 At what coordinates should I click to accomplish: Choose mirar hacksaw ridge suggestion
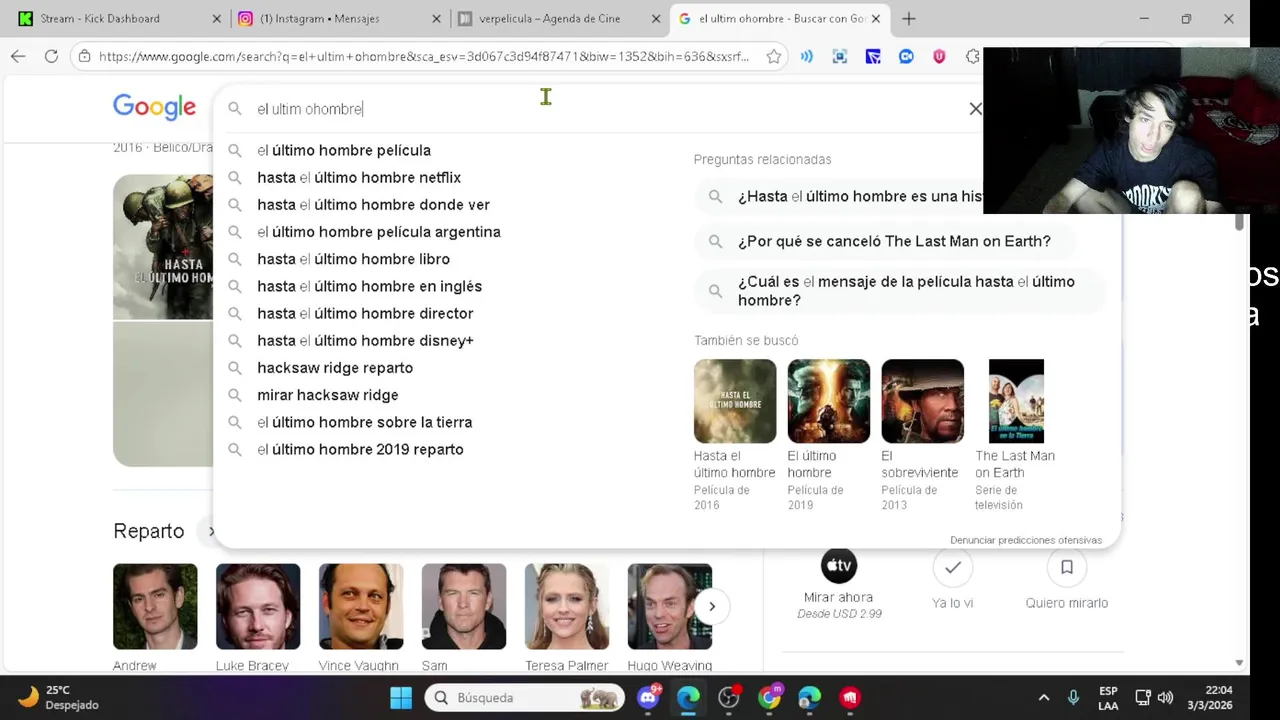coord(327,395)
